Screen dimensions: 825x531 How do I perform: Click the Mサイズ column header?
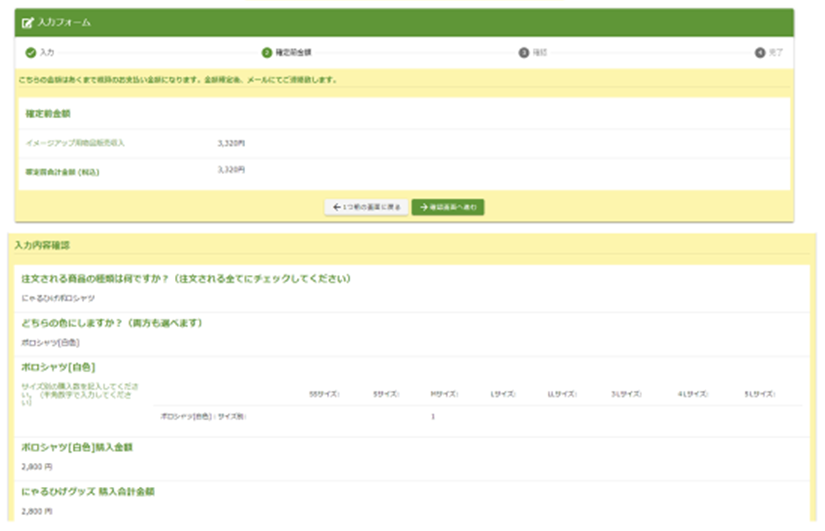click(445, 394)
